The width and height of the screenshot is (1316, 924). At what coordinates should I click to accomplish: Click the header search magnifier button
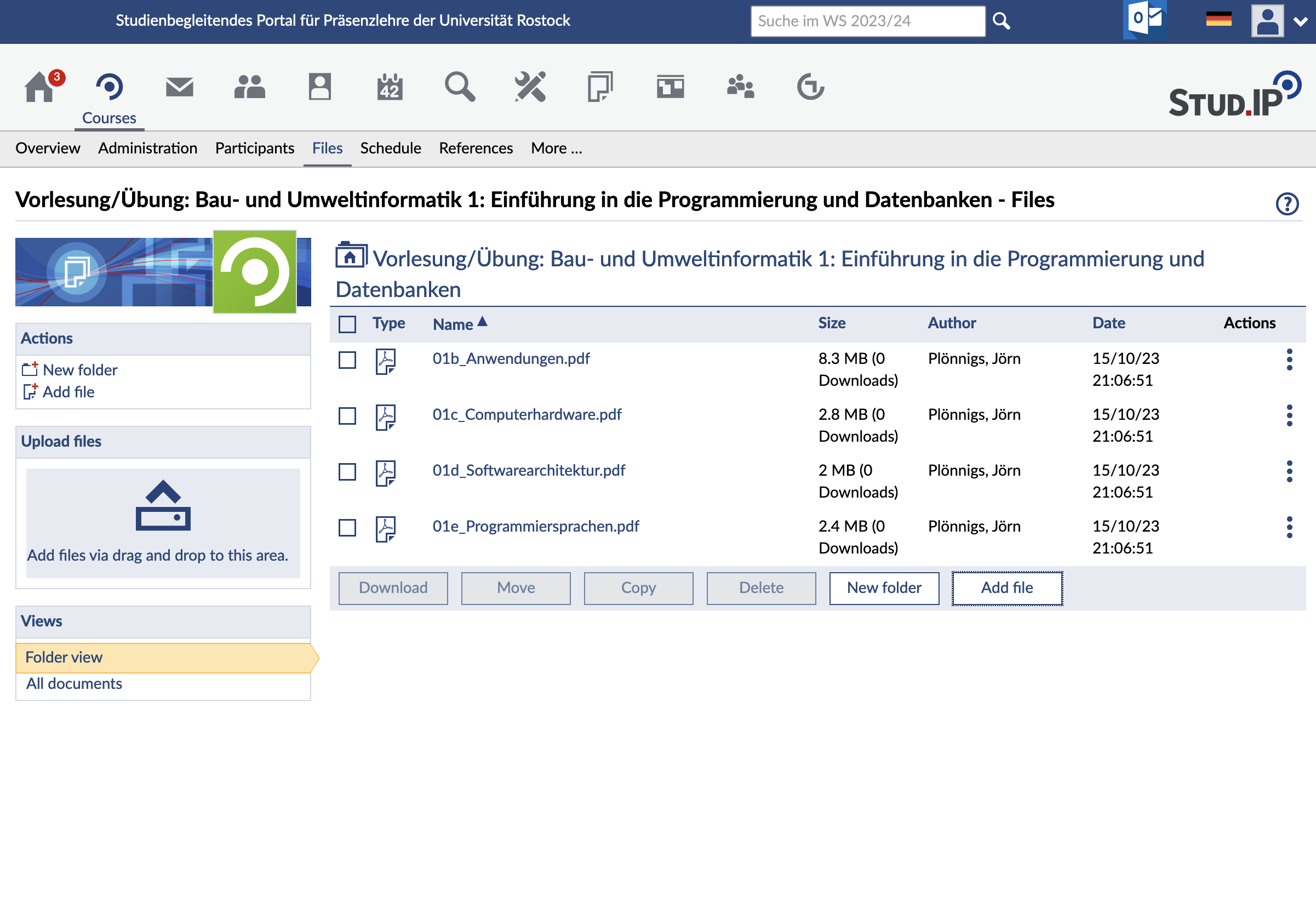(x=1001, y=21)
